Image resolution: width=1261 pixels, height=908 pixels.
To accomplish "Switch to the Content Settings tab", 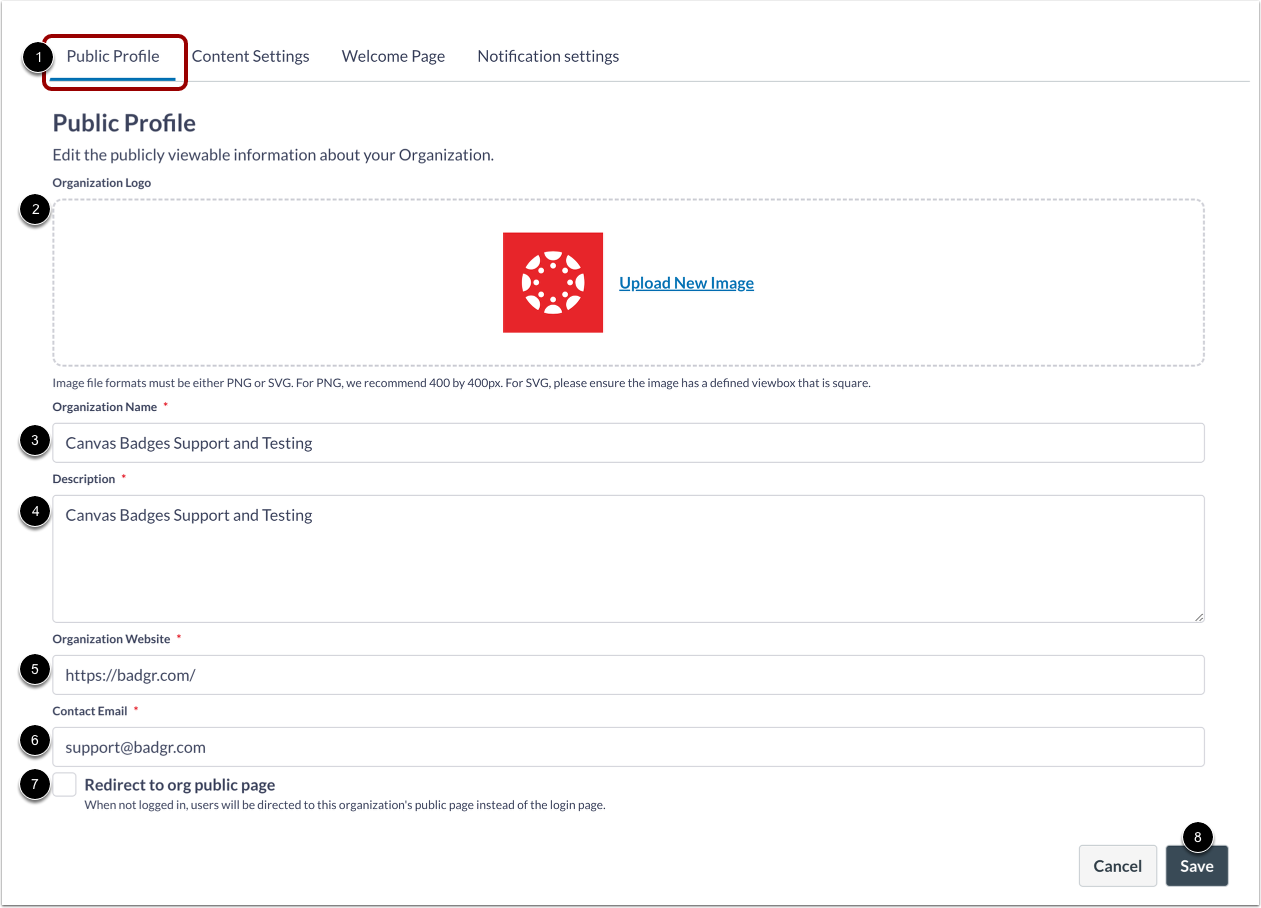I will (x=251, y=56).
